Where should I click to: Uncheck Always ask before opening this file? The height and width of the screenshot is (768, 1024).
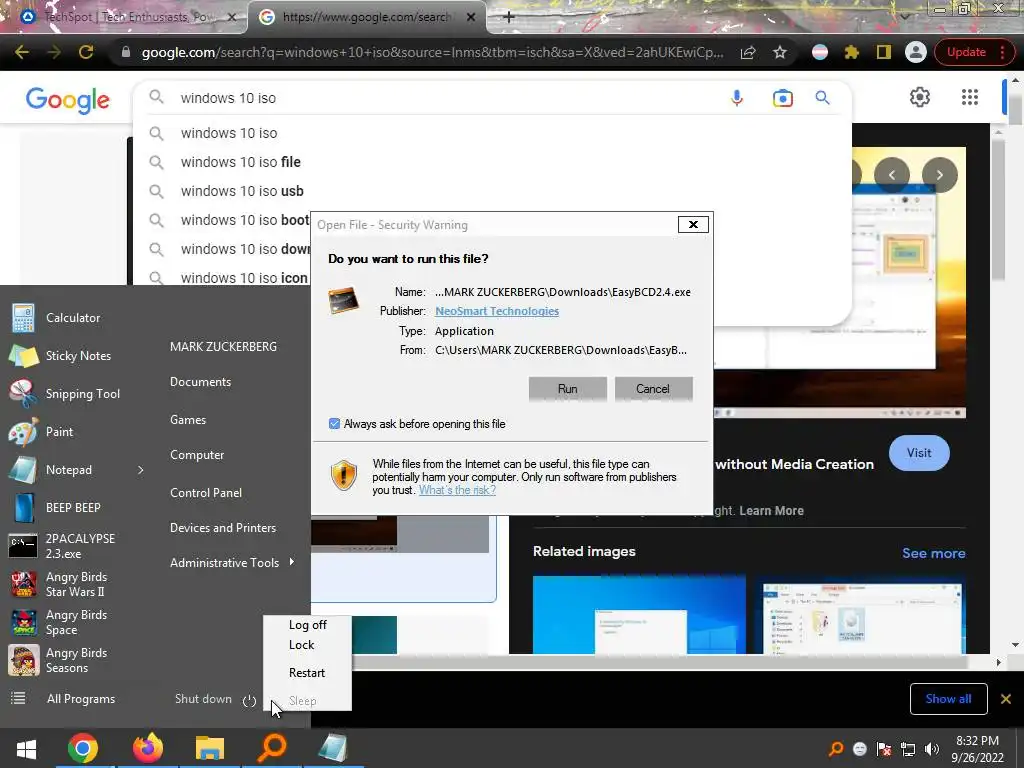334,424
